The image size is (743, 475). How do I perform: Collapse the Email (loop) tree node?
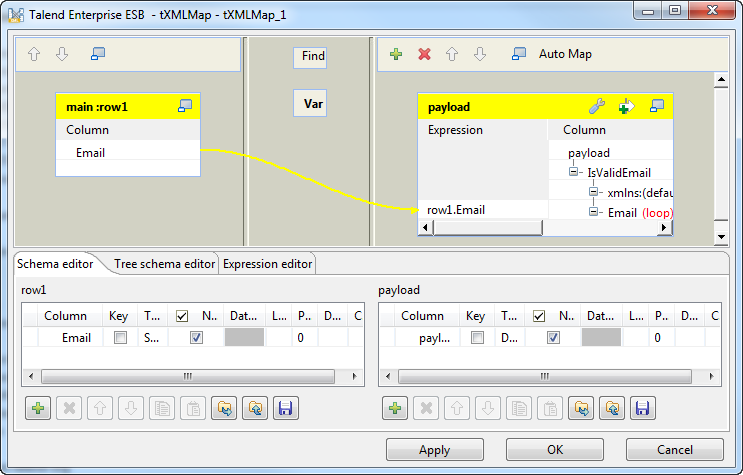click(593, 212)
